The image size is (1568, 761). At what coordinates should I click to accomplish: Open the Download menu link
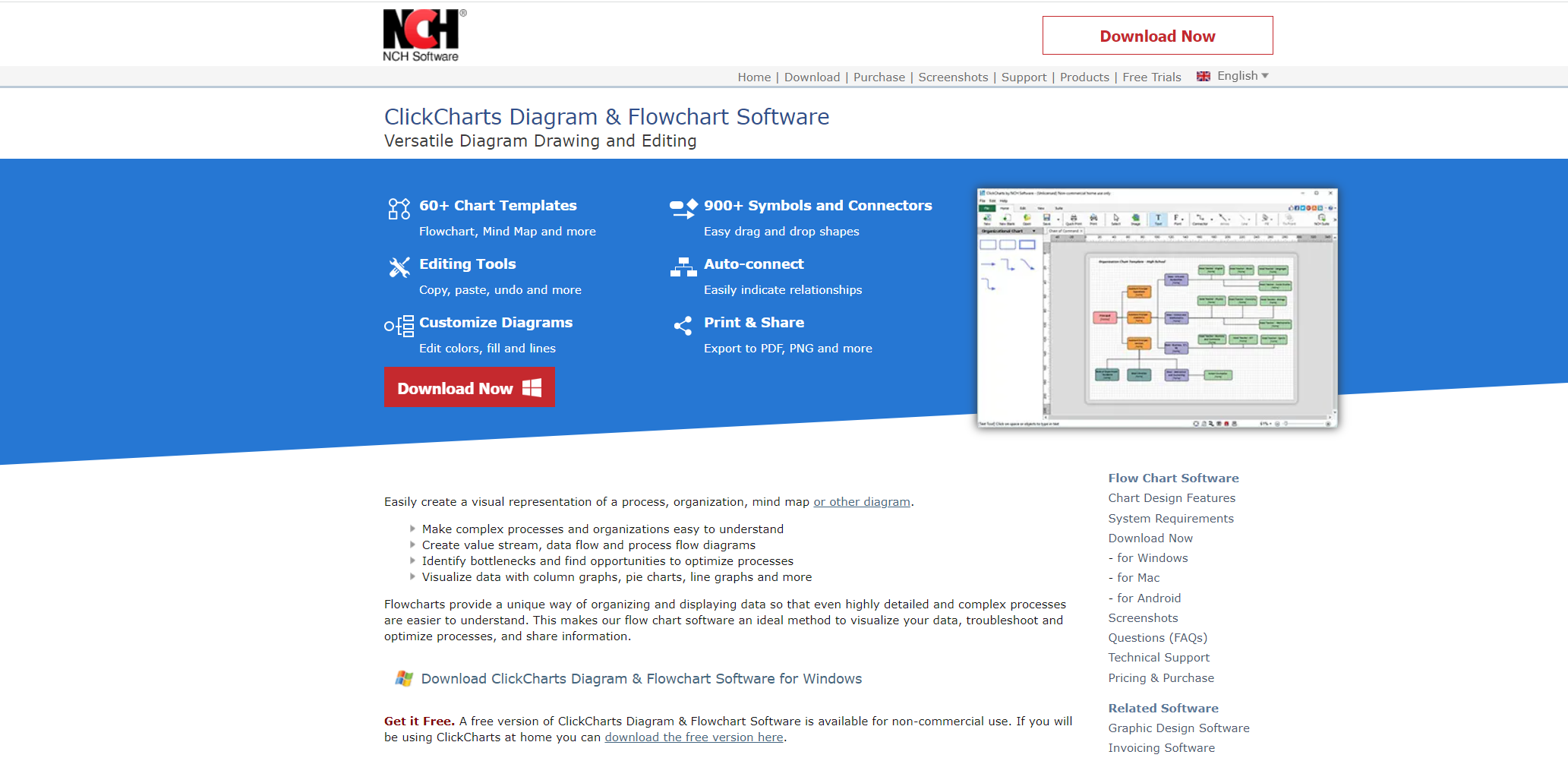click(x=812, y=77)
